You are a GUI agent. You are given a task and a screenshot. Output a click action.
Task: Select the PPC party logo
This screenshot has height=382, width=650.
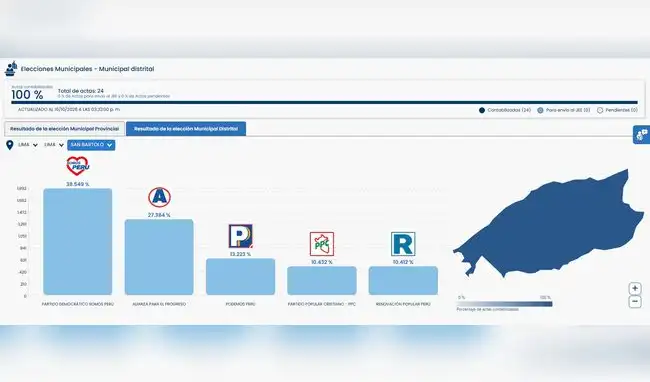tap(322, 244)
